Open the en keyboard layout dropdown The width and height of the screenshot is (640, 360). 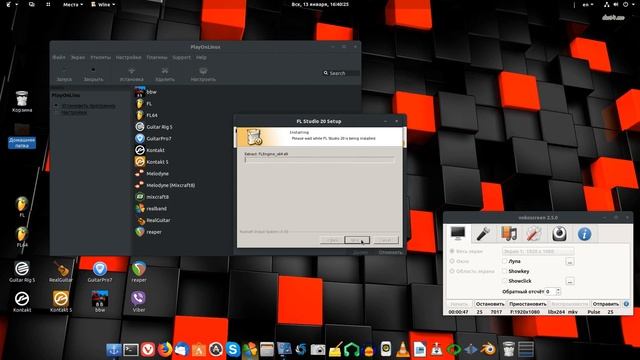coord(588,4)
